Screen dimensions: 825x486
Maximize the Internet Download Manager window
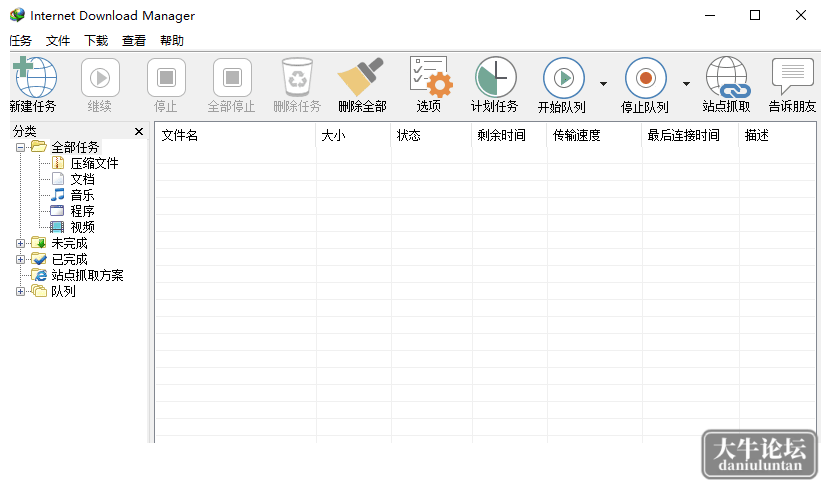(755, 15)
